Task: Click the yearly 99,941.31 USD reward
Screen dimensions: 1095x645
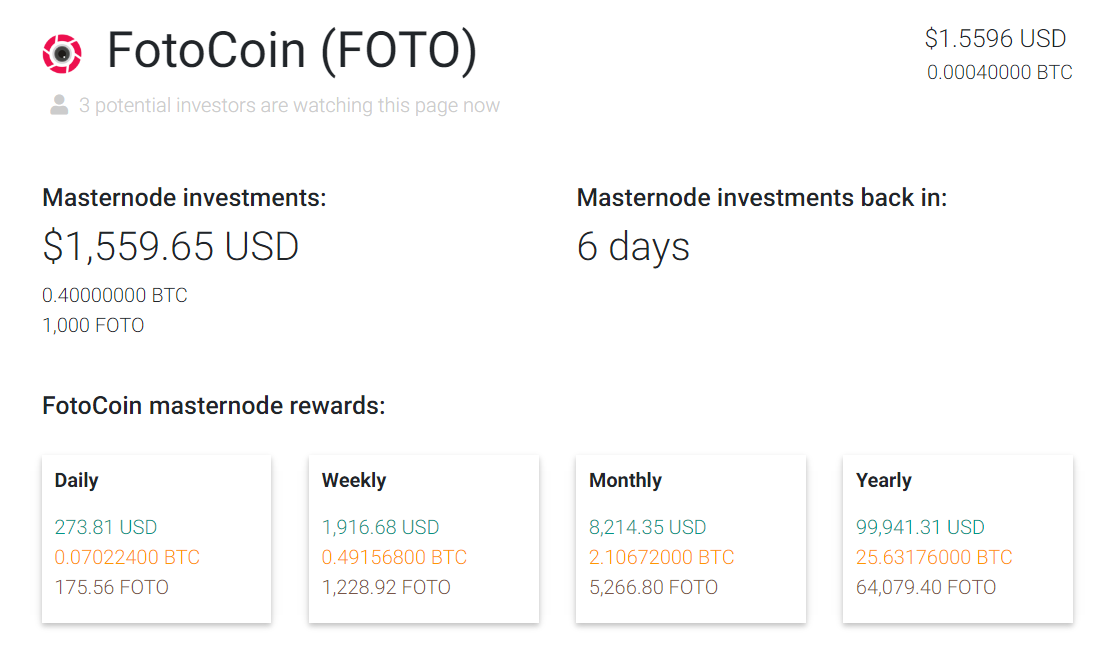Action: tap(920, 527)
